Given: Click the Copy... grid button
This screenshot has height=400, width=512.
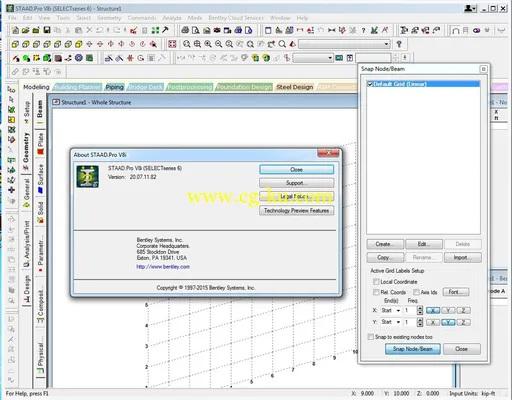Looking at the screenshot, I should point(385,258).
